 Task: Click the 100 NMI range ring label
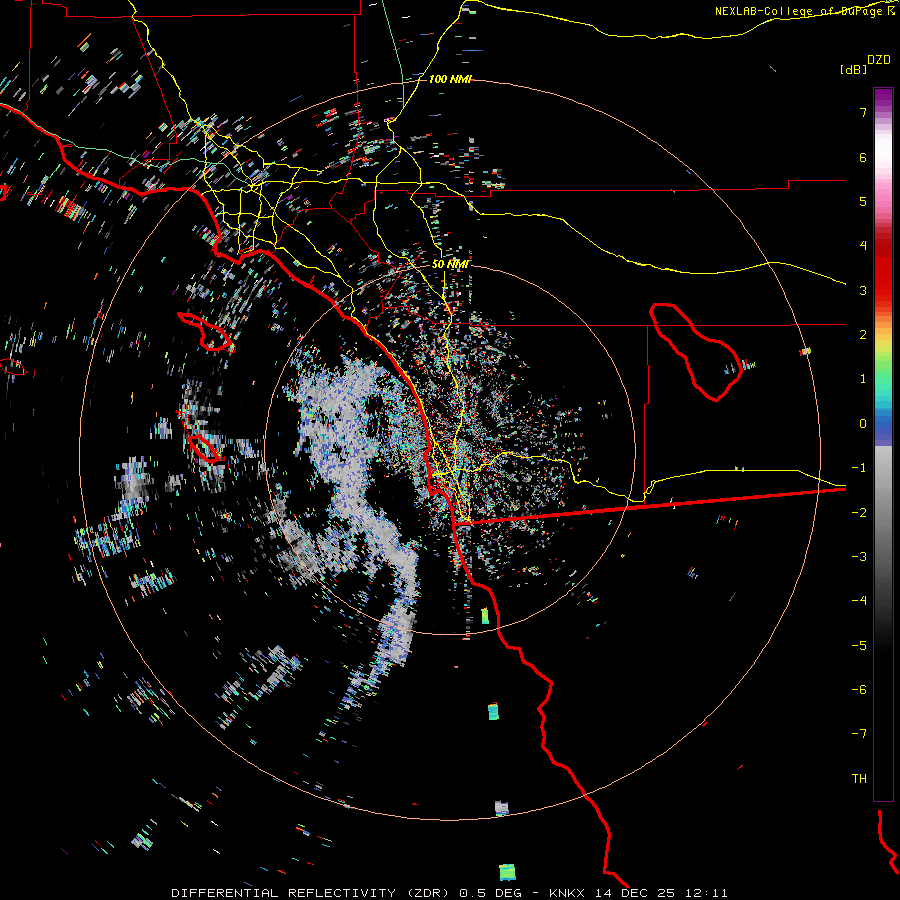450,79
